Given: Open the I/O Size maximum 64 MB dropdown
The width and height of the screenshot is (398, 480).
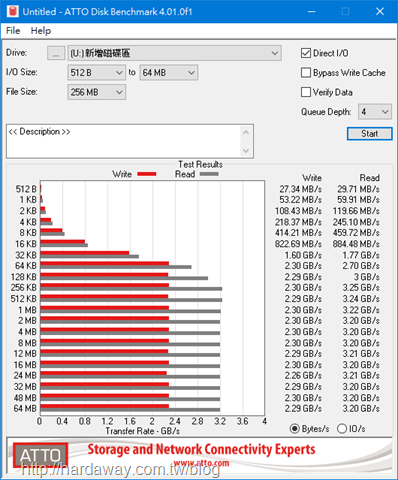Looking at the screenshot, I should 169,73.
